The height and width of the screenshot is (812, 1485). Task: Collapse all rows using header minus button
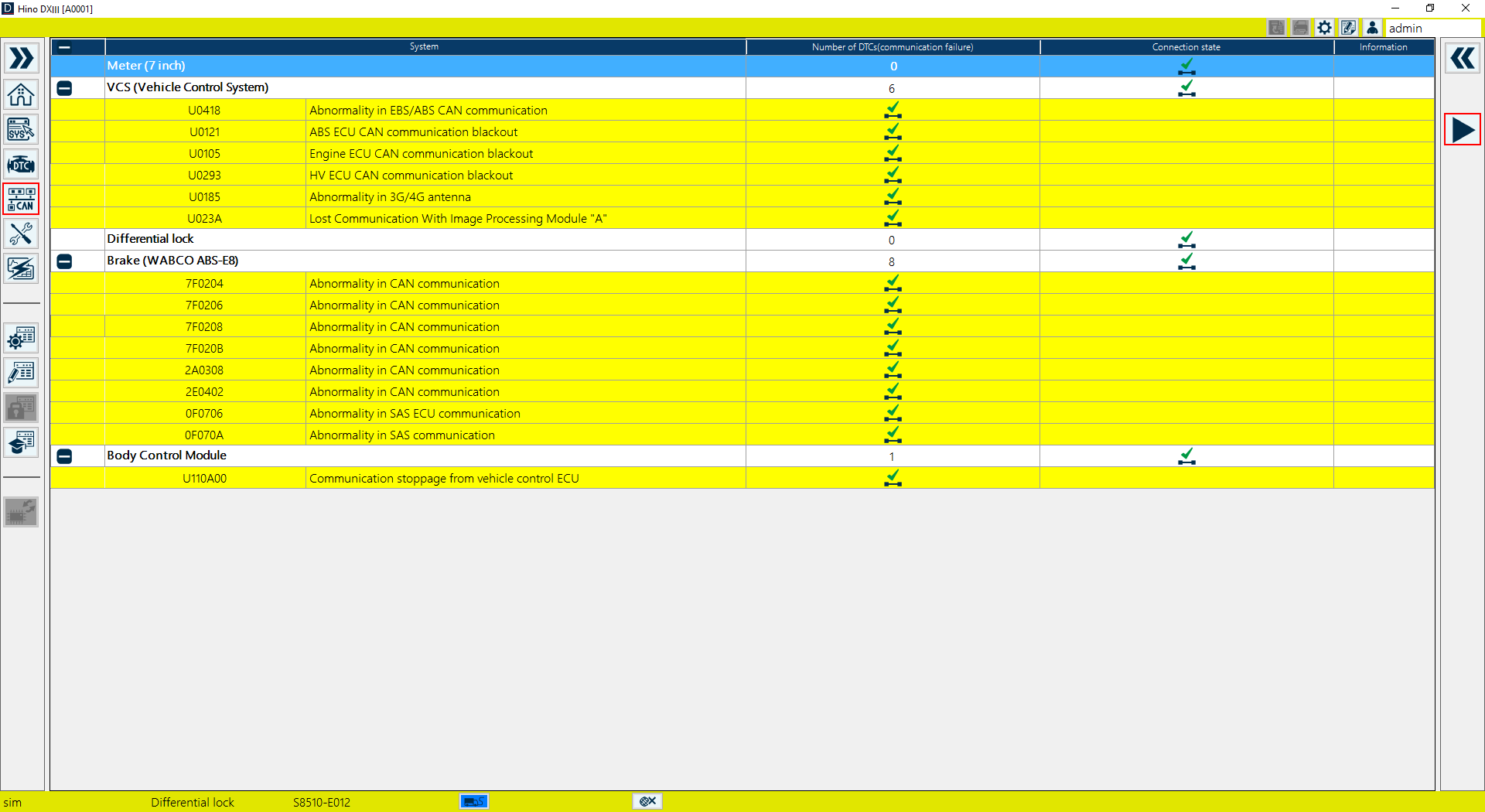tap(65, 47)
